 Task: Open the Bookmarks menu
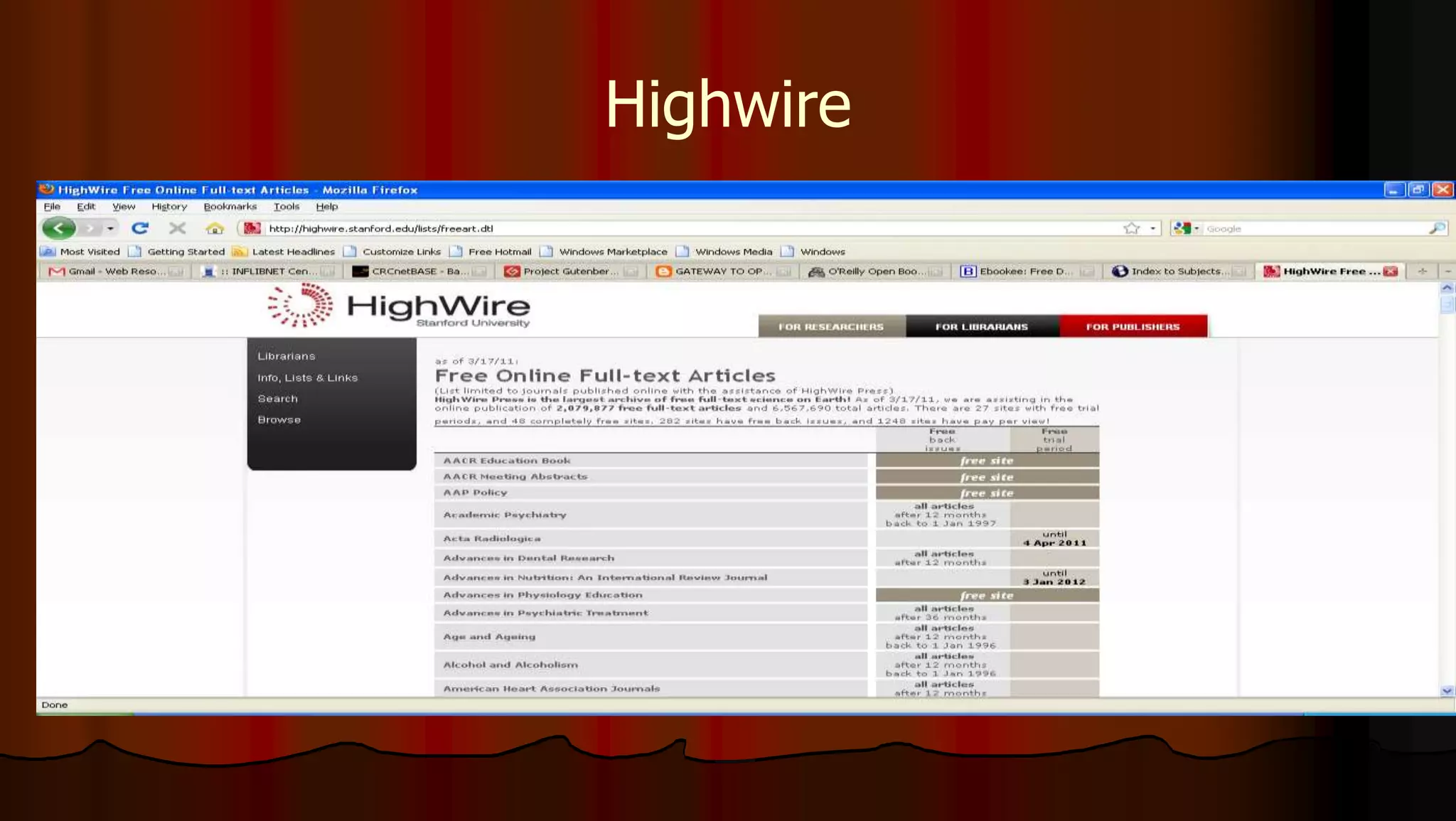(230, 207)
